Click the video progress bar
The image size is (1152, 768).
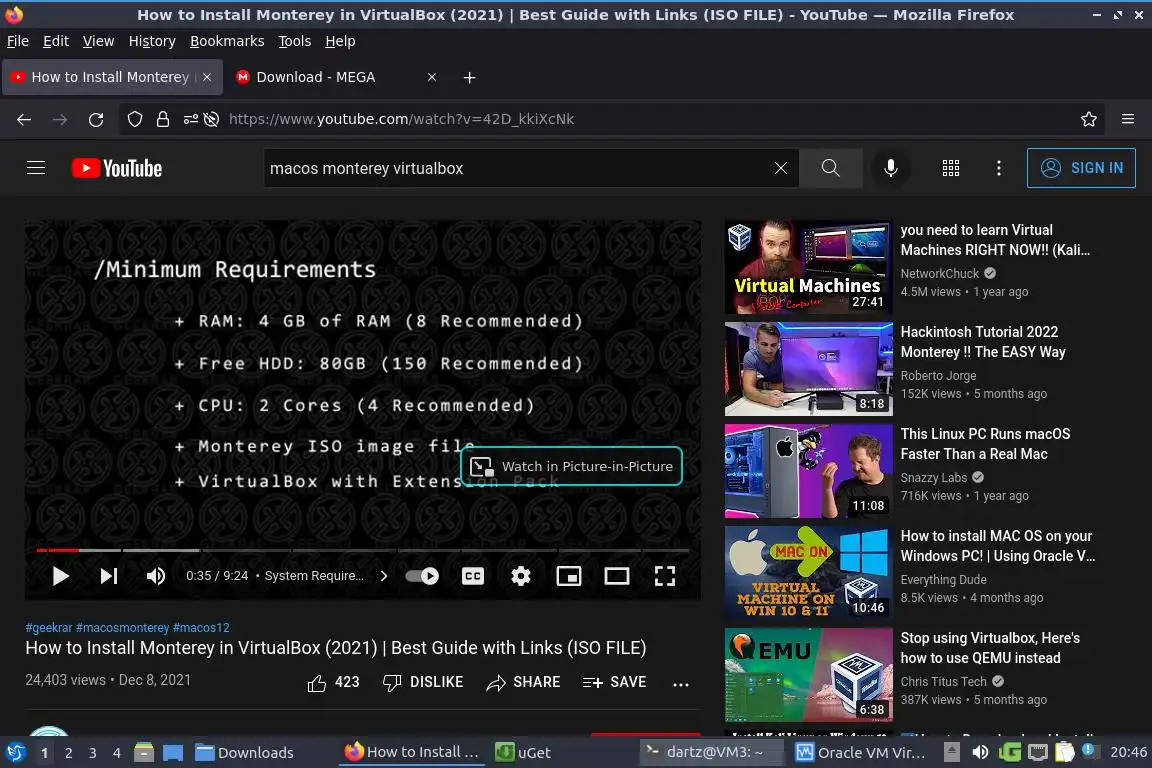point(362,550)
